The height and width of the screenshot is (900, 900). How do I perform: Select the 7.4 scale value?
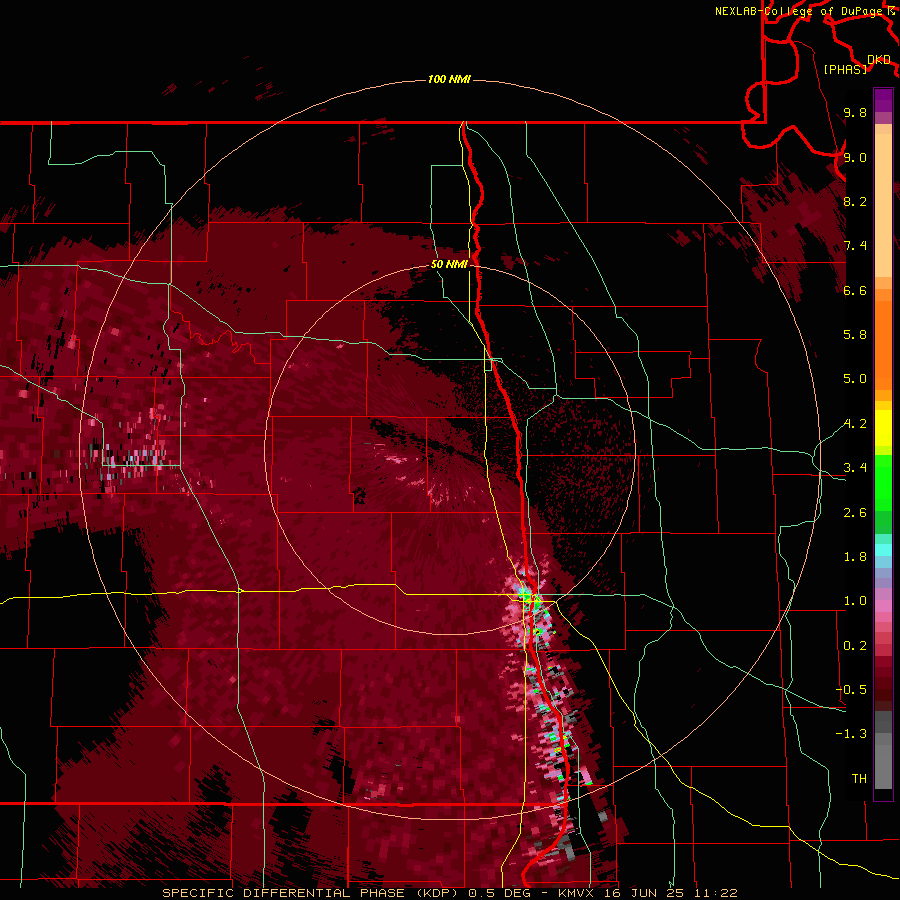click(855, 246)
